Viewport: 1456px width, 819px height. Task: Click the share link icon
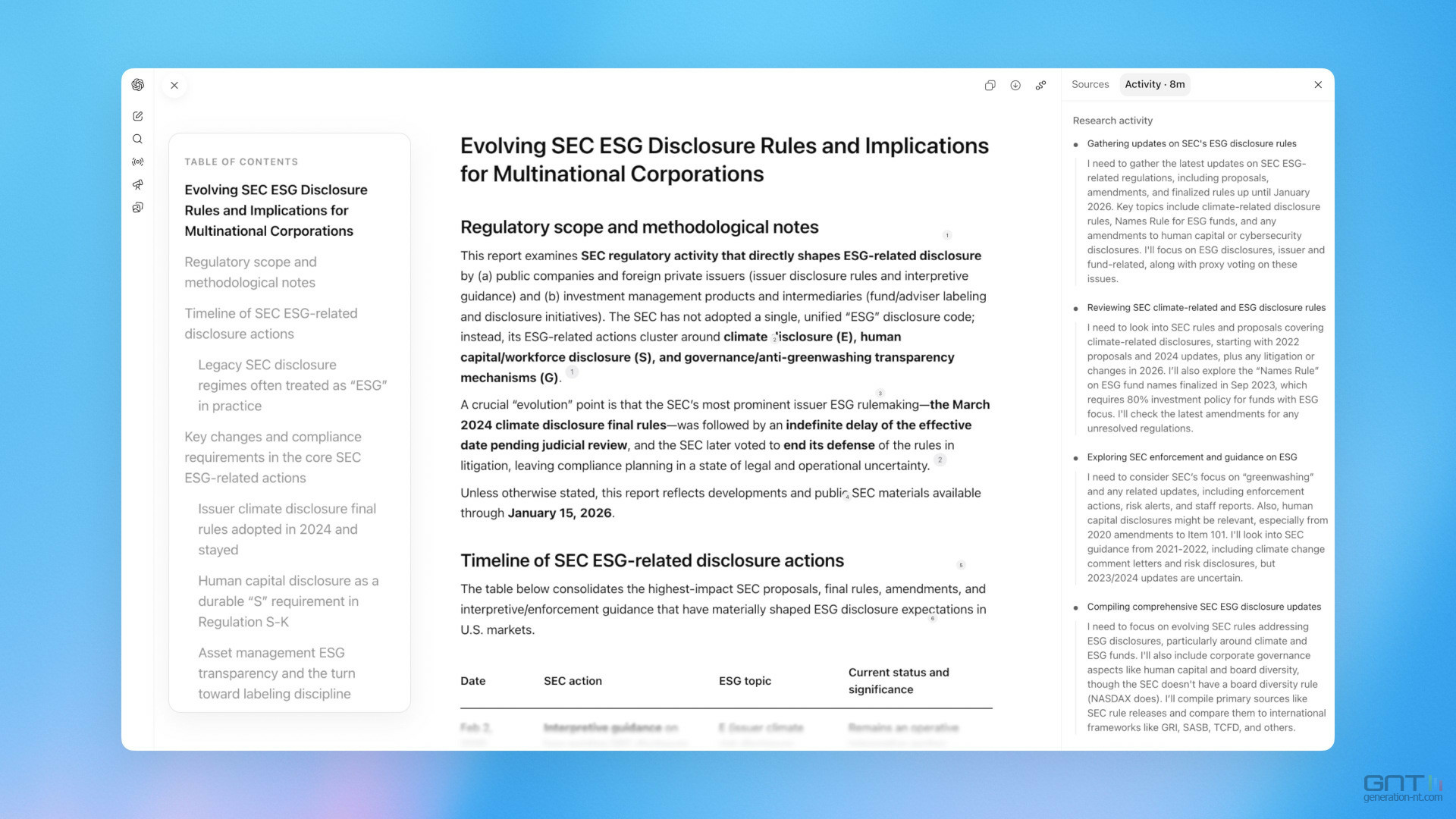(x=1040, y=85)
